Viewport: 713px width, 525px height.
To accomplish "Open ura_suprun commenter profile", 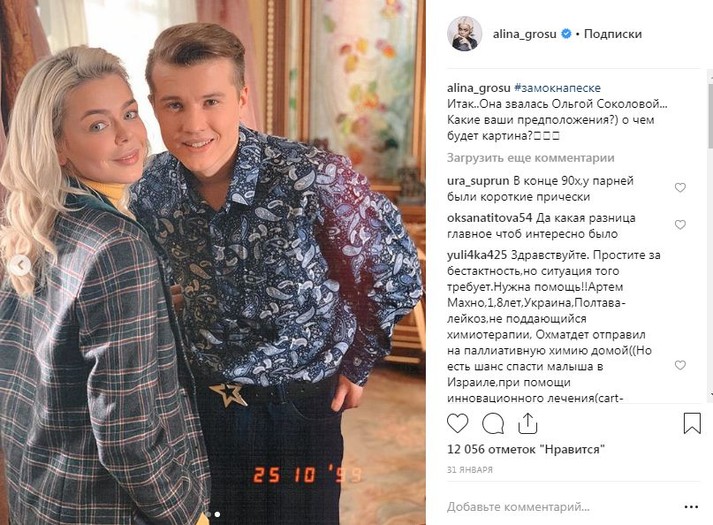I will click(478, 181).
